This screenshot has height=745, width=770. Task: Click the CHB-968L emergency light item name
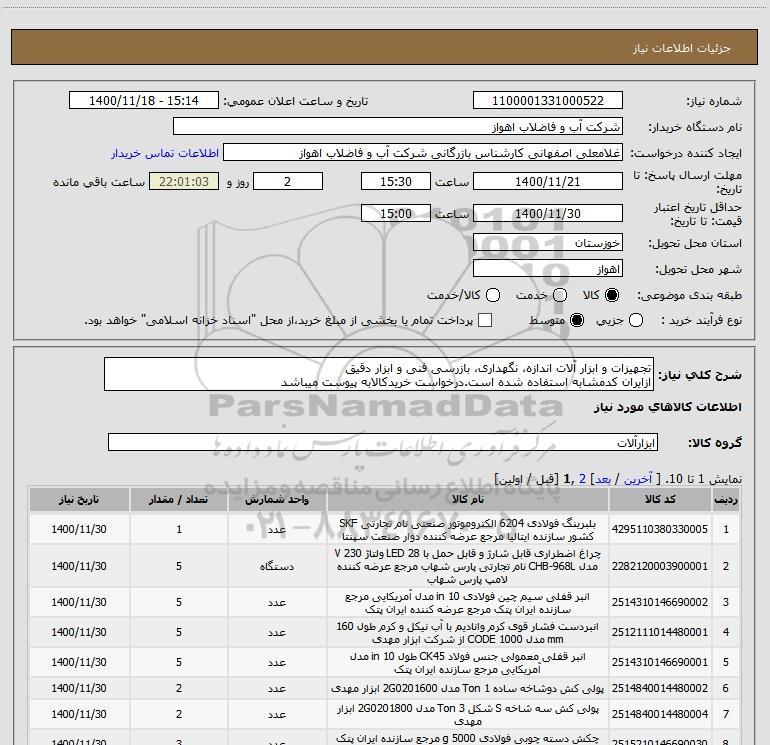click(x=468, y=566)
